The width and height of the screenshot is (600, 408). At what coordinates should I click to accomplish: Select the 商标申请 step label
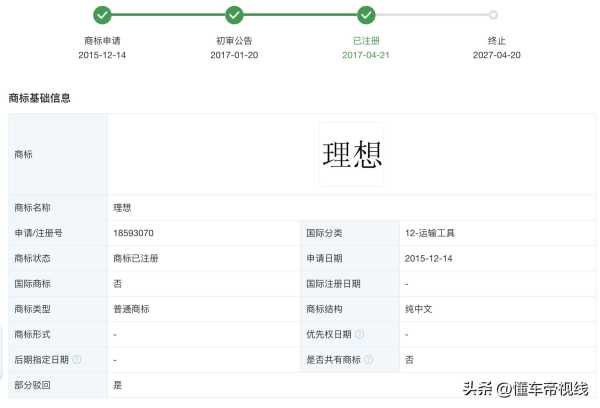point(102,41)
